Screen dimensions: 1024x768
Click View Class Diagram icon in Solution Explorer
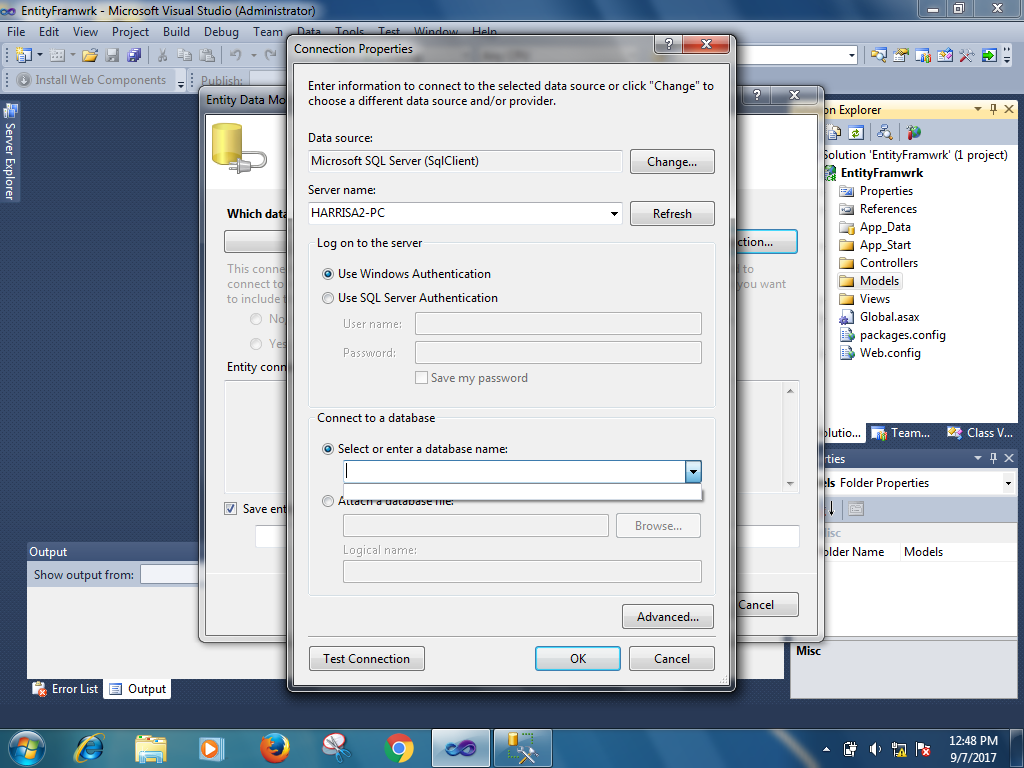coord(885,133)
